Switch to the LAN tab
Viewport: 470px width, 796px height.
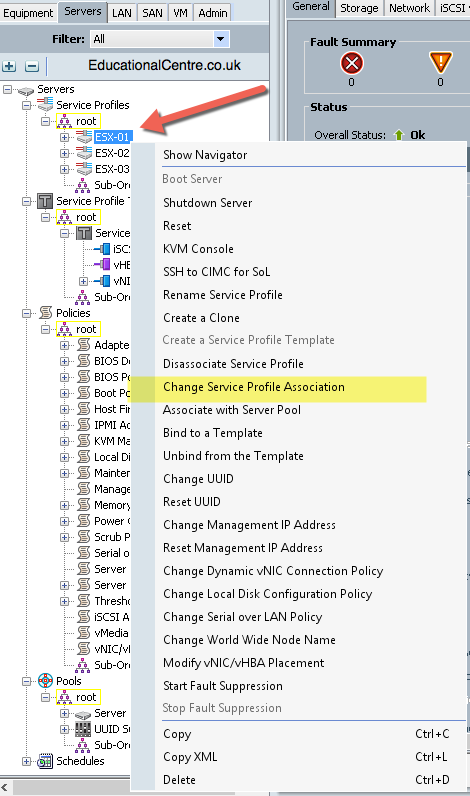coord(122,13)
